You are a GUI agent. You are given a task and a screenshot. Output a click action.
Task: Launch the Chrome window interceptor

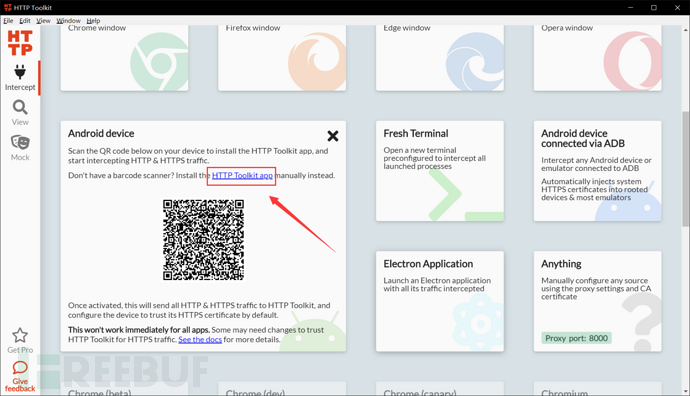pos(125,58)
